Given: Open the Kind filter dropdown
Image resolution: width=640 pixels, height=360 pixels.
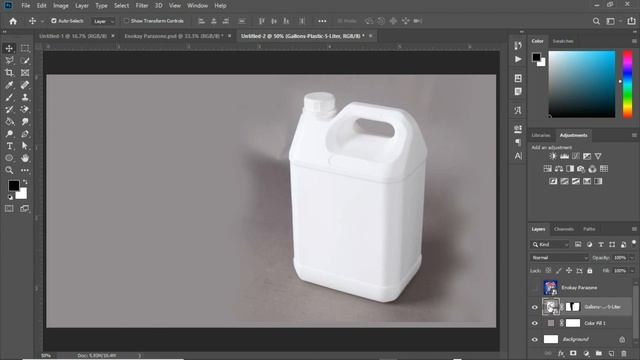Looking at the screenshot, I should [x=550, y=244].
